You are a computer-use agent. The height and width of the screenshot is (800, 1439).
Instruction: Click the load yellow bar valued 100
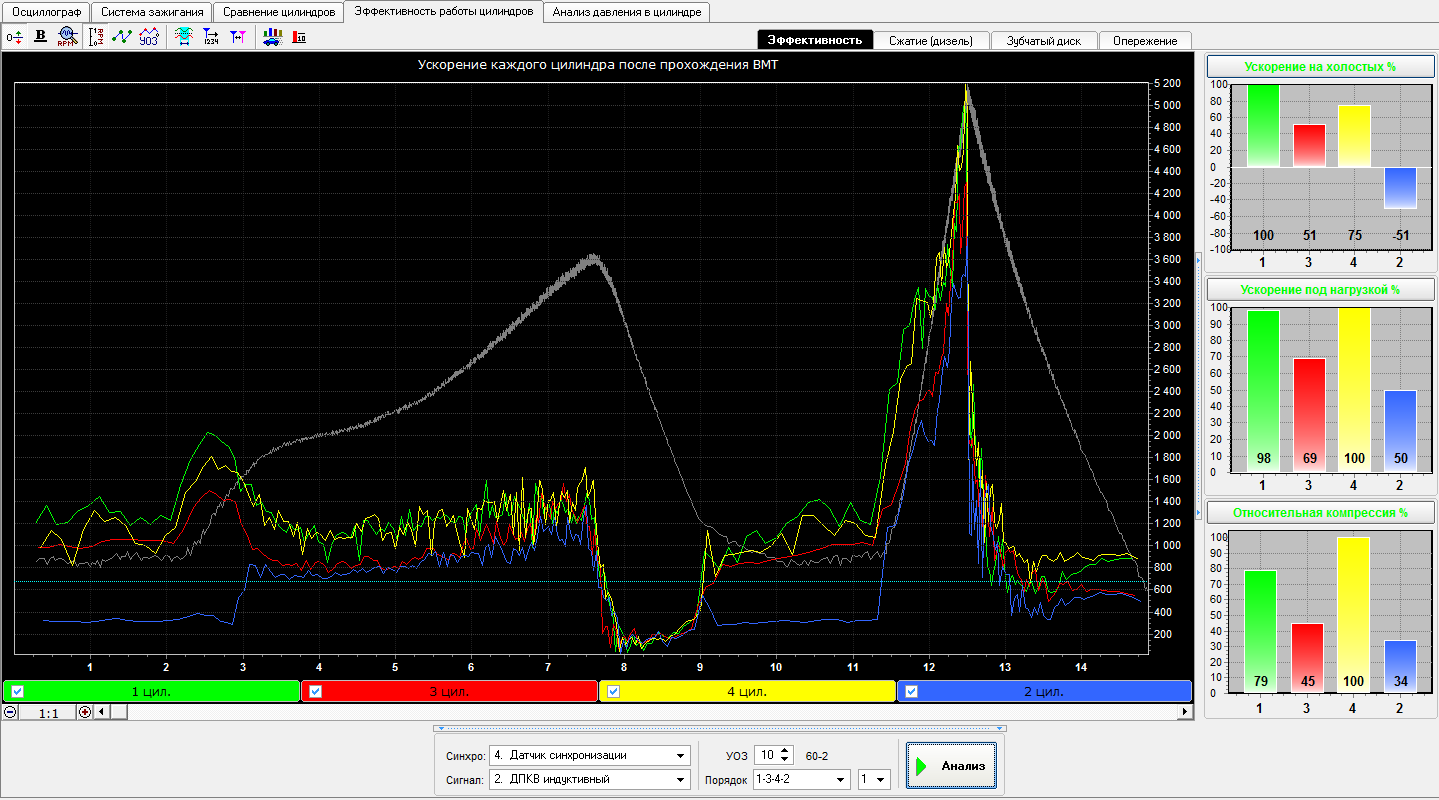(x=1354, y=390)
